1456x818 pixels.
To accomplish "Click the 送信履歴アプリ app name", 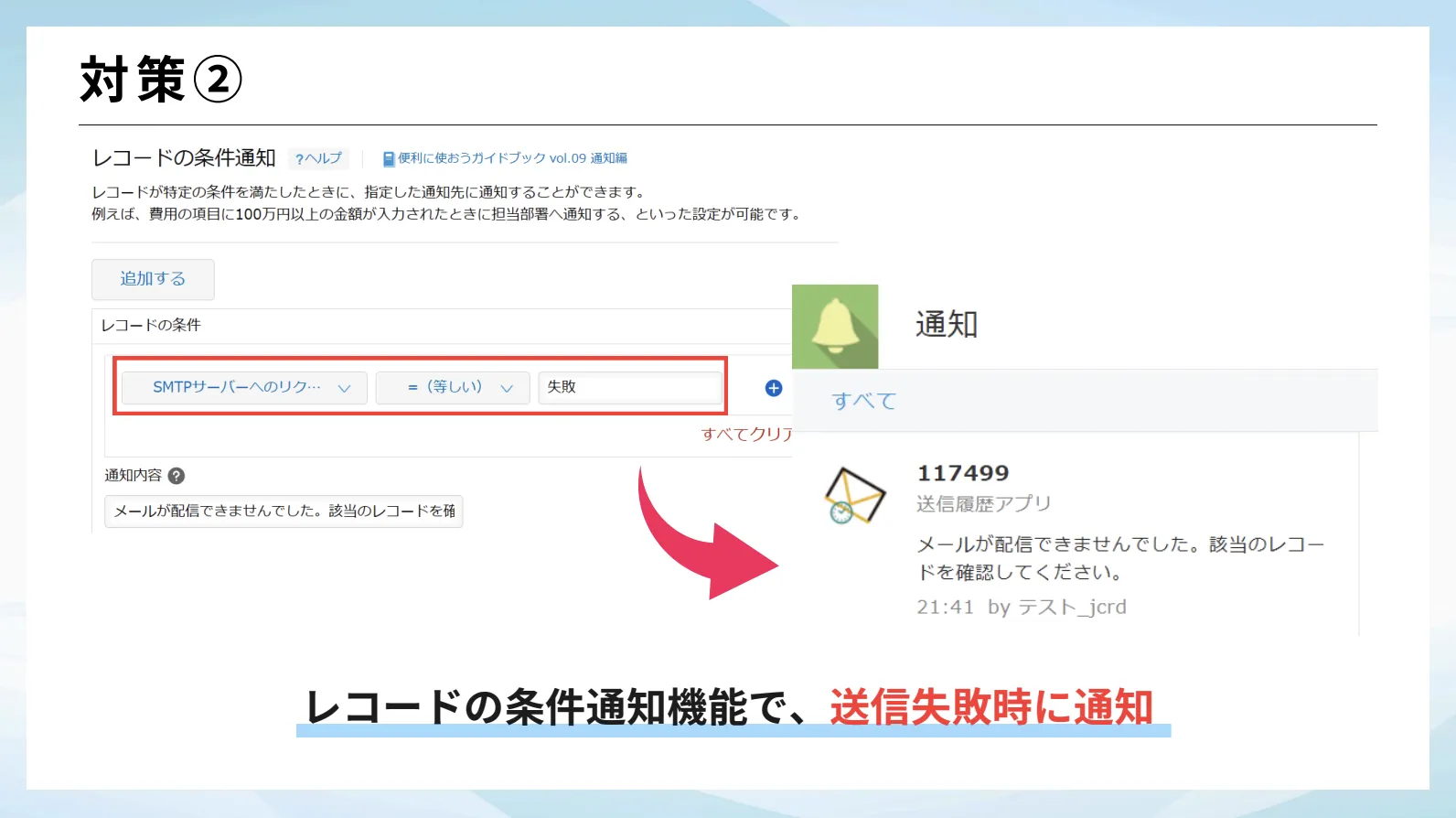I will pos(984,504).
